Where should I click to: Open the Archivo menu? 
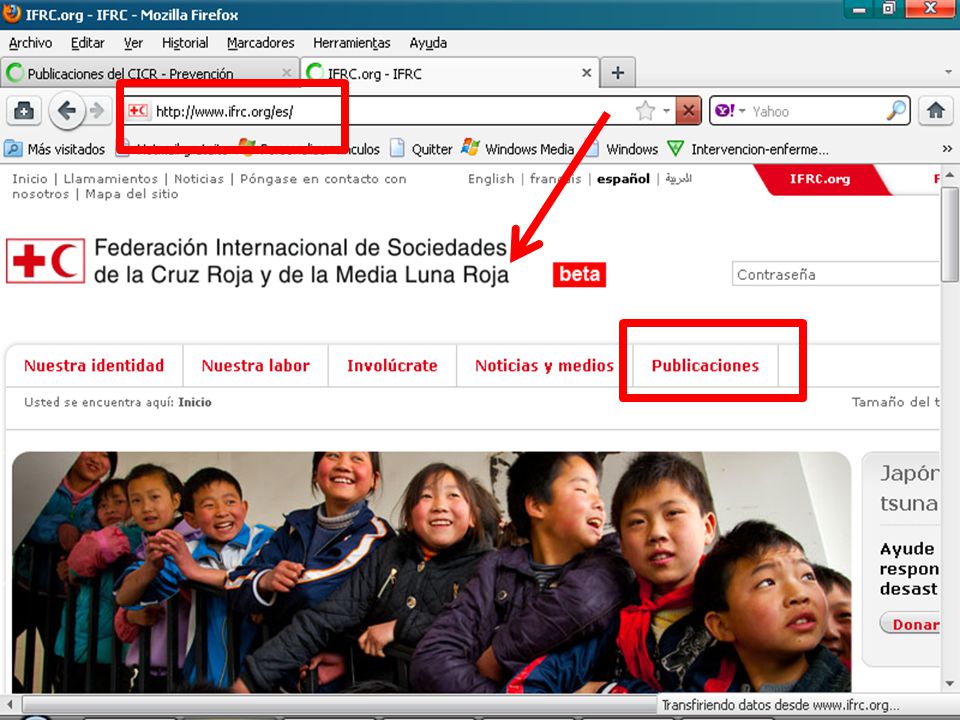point(30,43)
